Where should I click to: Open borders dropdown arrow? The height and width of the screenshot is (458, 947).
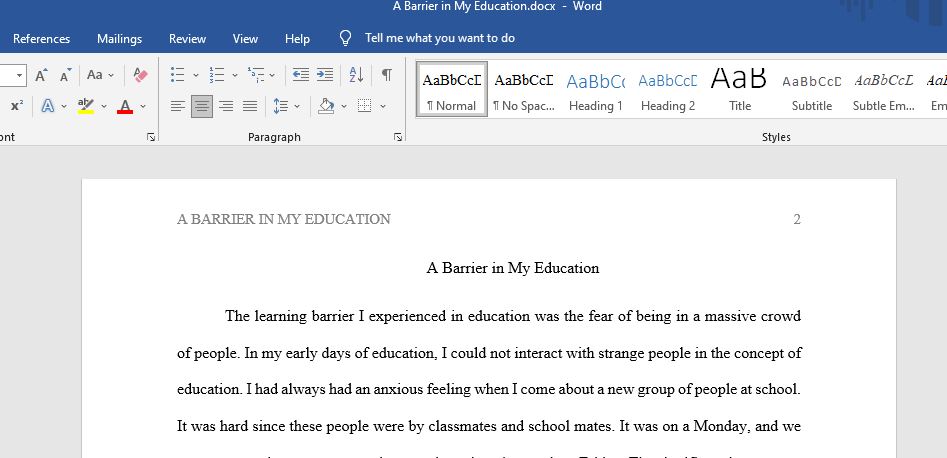pos(383,107)
